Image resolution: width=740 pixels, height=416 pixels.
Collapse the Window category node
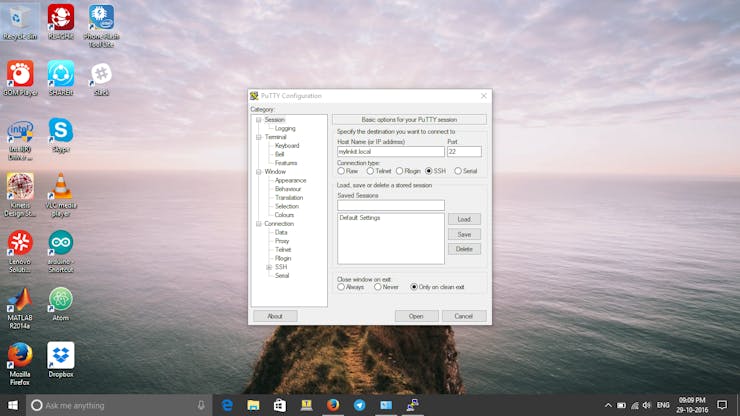(x=258, y=172)
